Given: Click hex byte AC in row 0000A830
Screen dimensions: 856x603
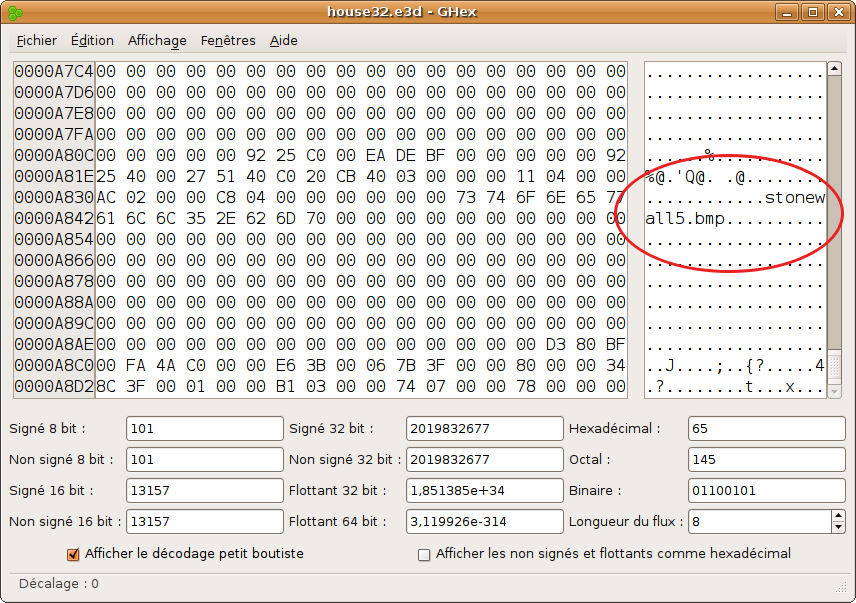Looking at the screenshot, I should click(x=106, y=198).
